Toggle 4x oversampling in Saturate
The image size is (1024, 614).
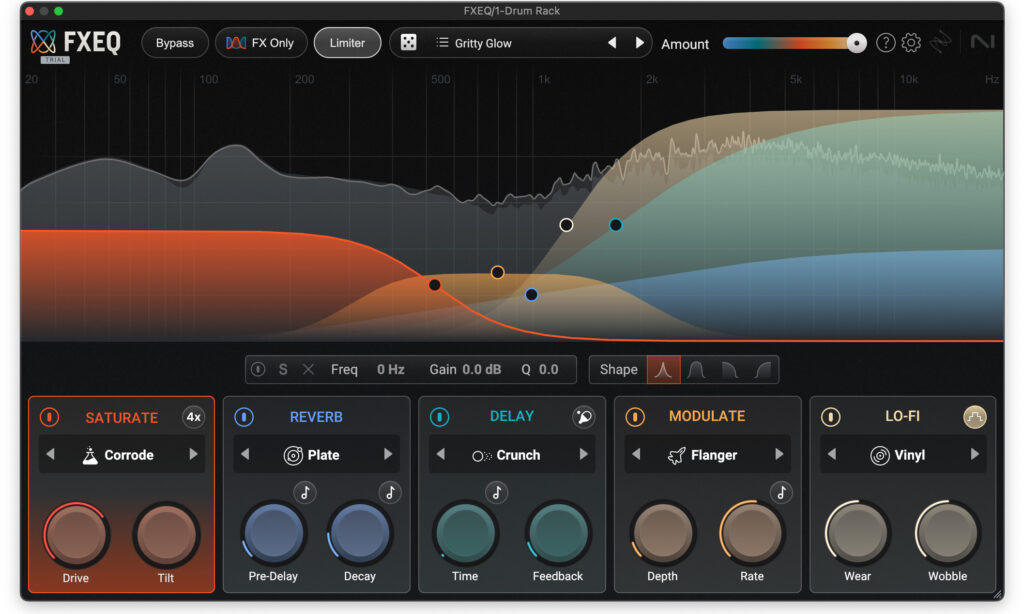[x=193, y=417]
